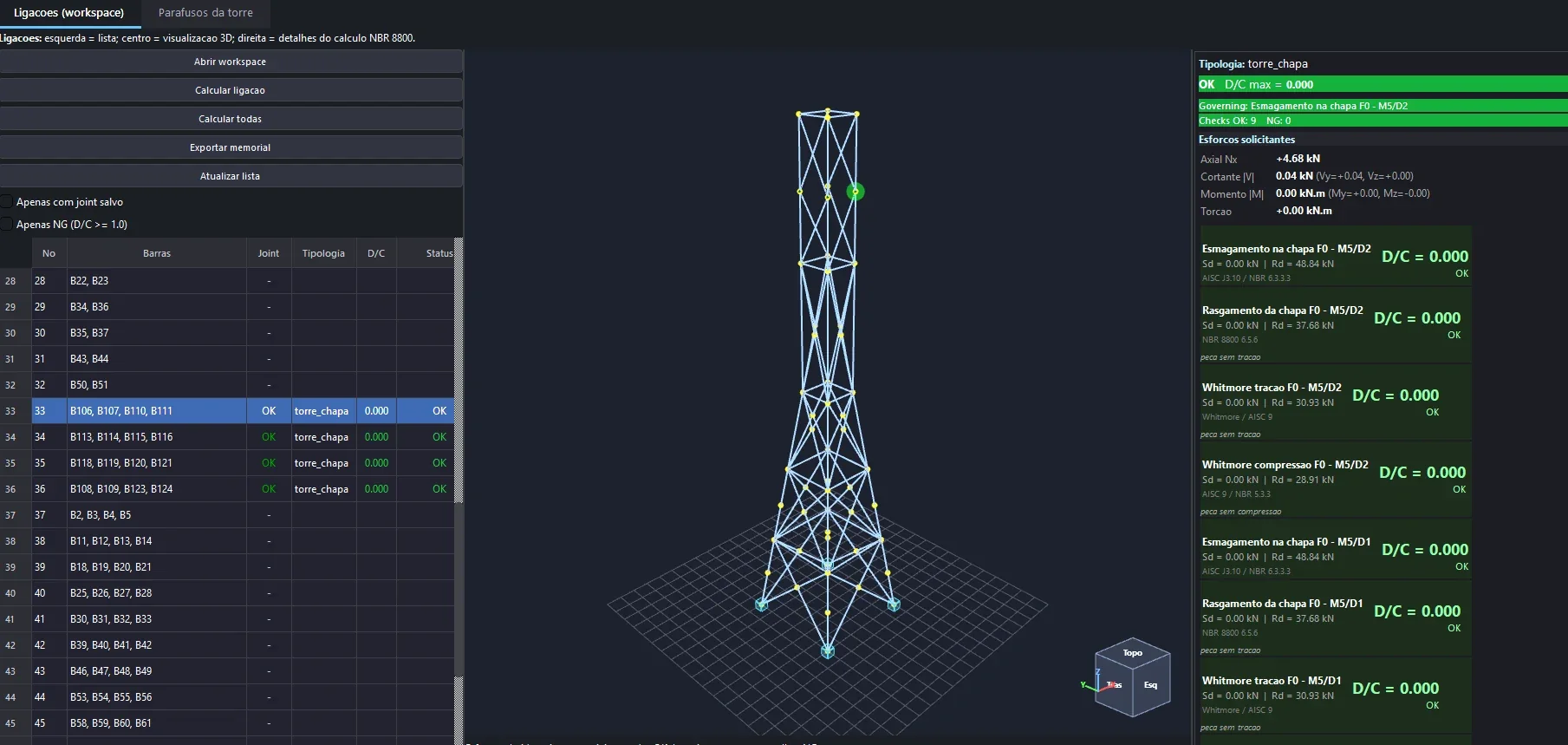Click the 'Joint' column header
This screenshot has height=745, width=1568.
coord(269,253)
